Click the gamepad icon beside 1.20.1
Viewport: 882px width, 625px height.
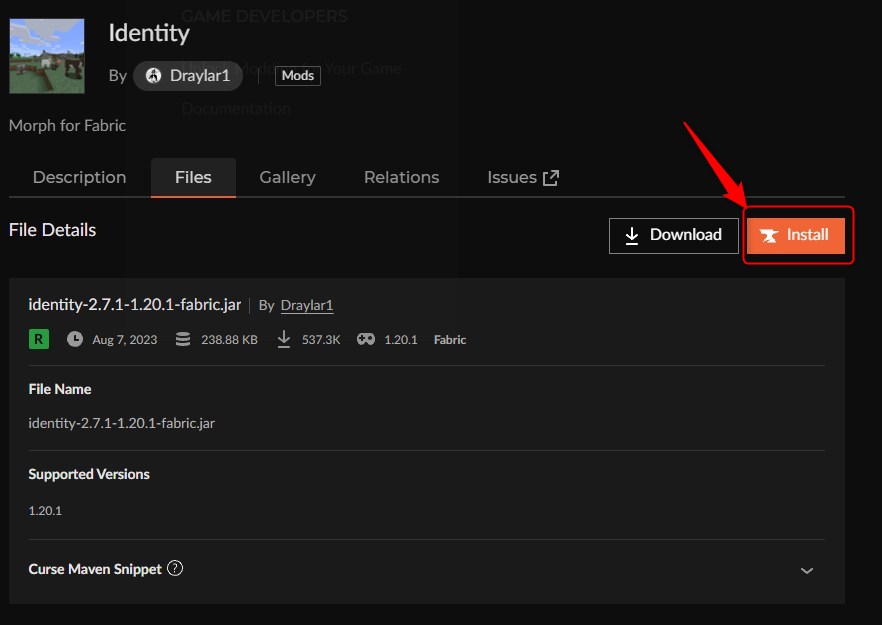(366, 339)
